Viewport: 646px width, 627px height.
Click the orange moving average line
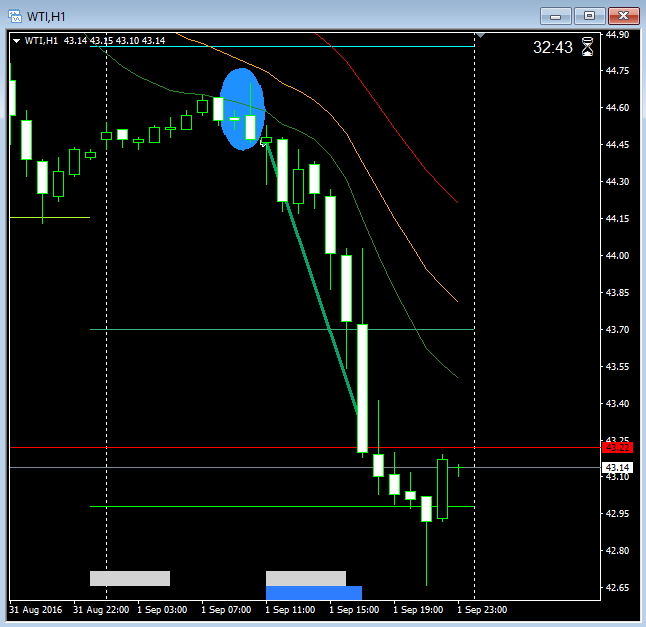(x=345, y=133)
